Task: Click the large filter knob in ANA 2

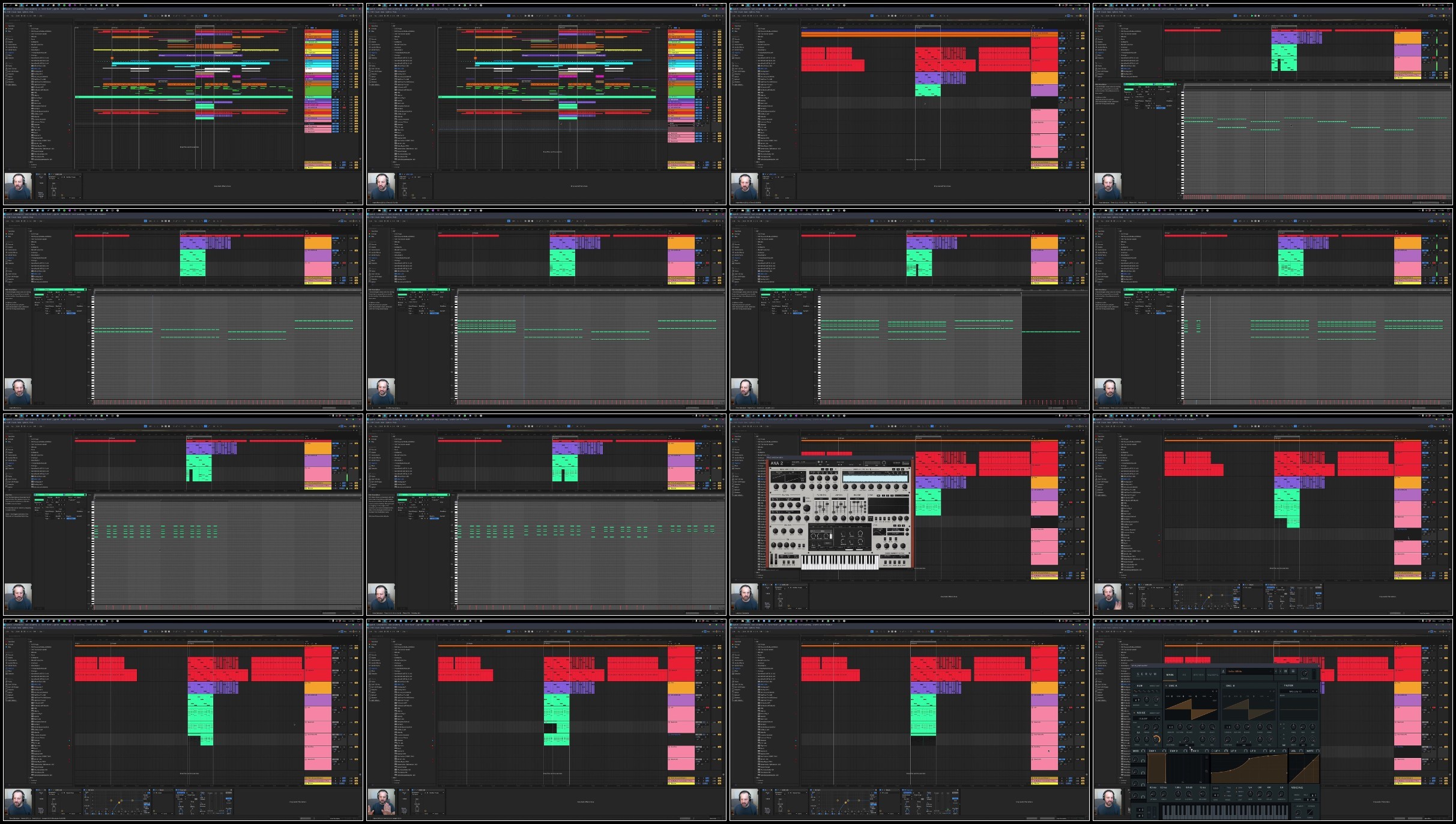Action: coord(806,508)
